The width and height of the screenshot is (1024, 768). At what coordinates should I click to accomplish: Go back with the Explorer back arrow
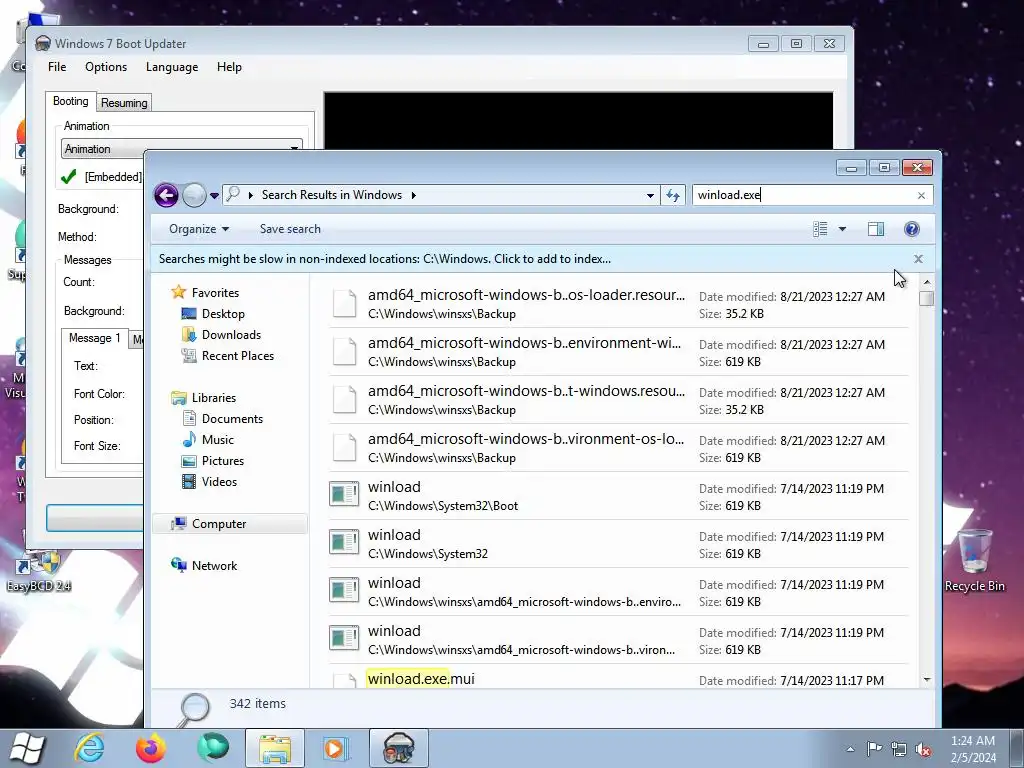166,195
